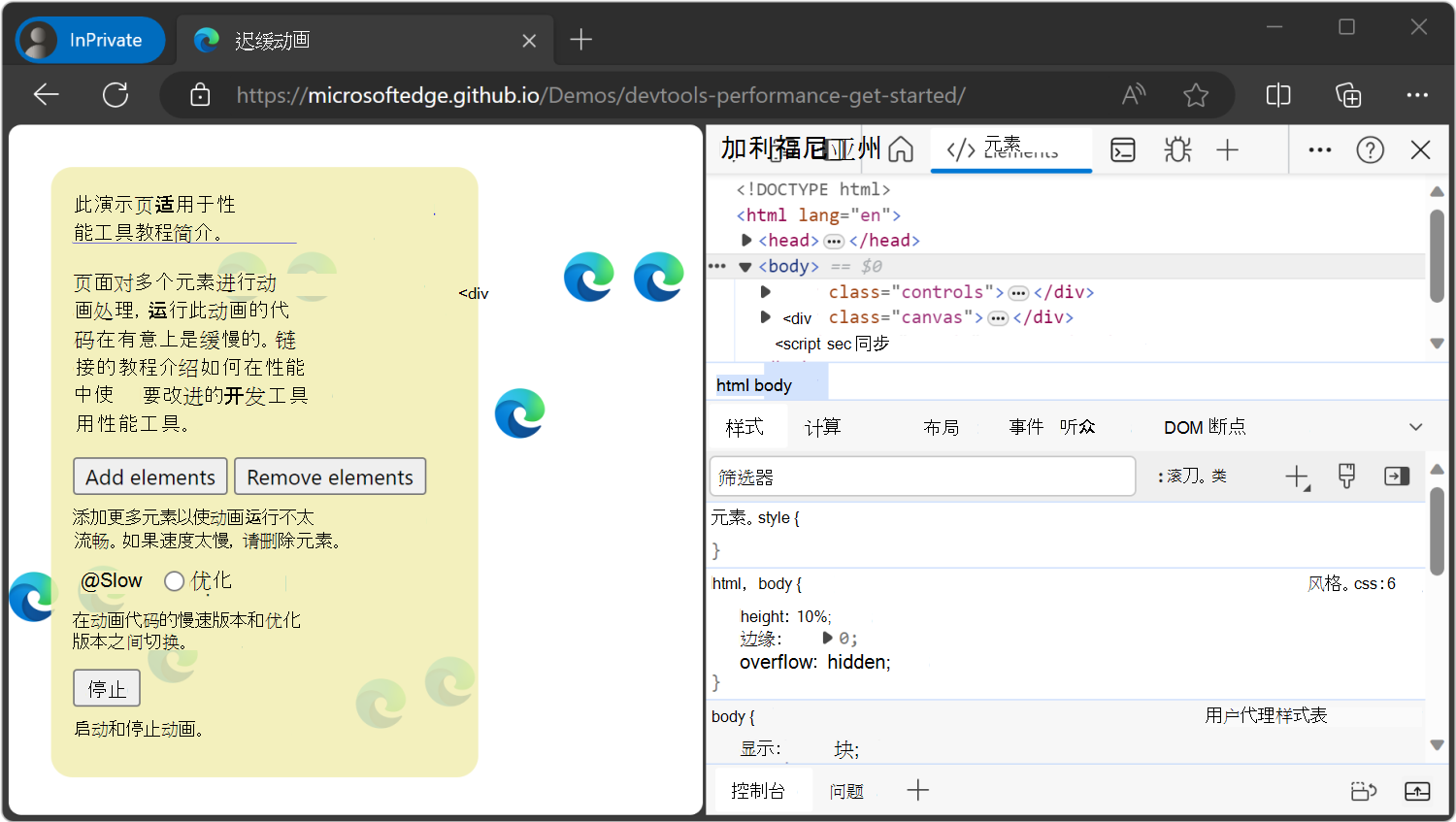Screen dimensions: 1456x822
Task: View site information lock icon
Action: [200, 94]
